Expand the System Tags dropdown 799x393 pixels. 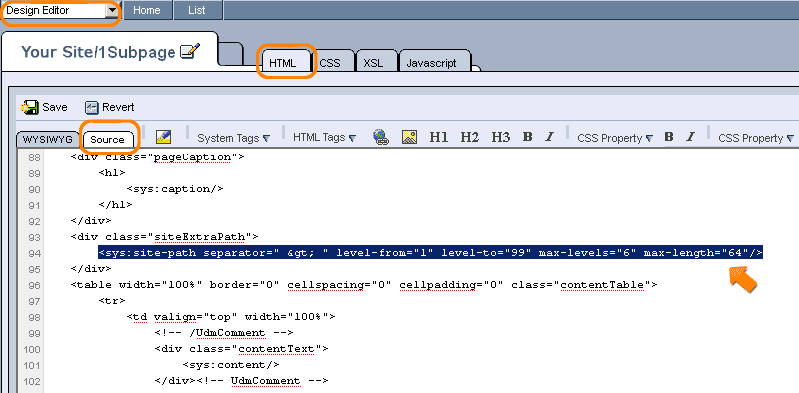233,138
